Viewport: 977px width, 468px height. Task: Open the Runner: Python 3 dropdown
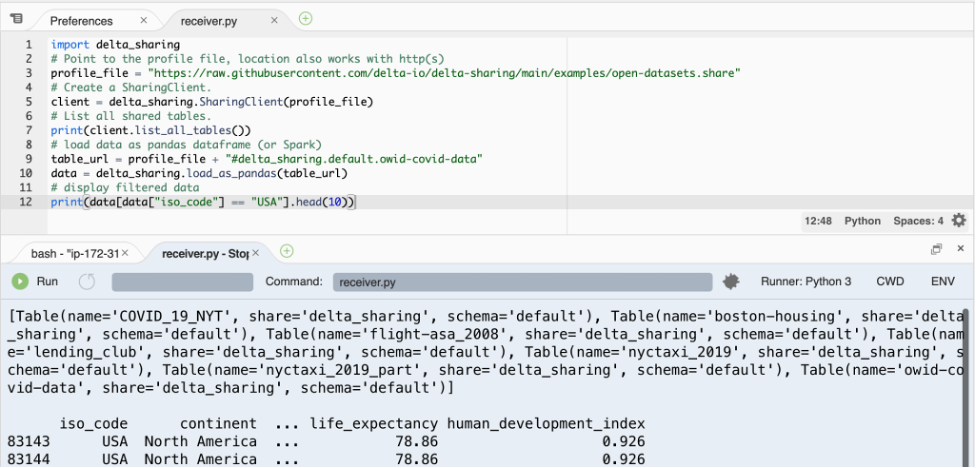pos(806,282)
